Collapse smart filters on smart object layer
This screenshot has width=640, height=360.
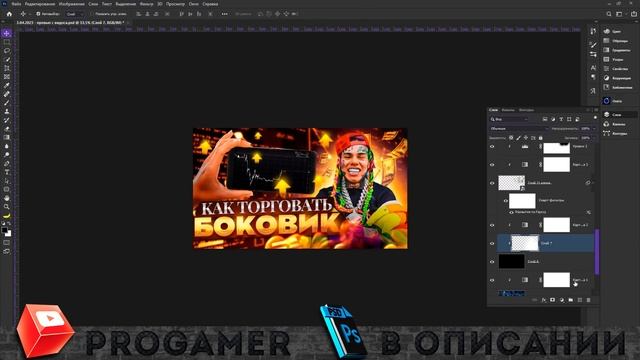[x=593, y=183]
